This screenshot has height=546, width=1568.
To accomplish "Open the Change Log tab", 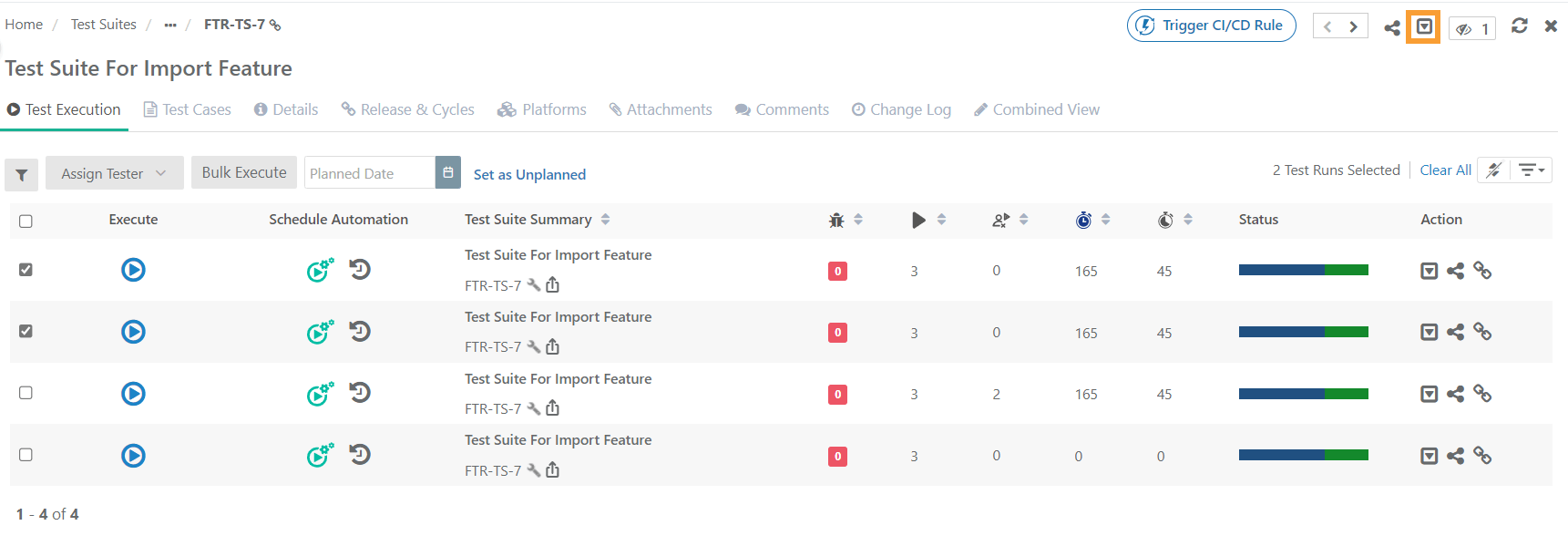I will click(901, 109).
